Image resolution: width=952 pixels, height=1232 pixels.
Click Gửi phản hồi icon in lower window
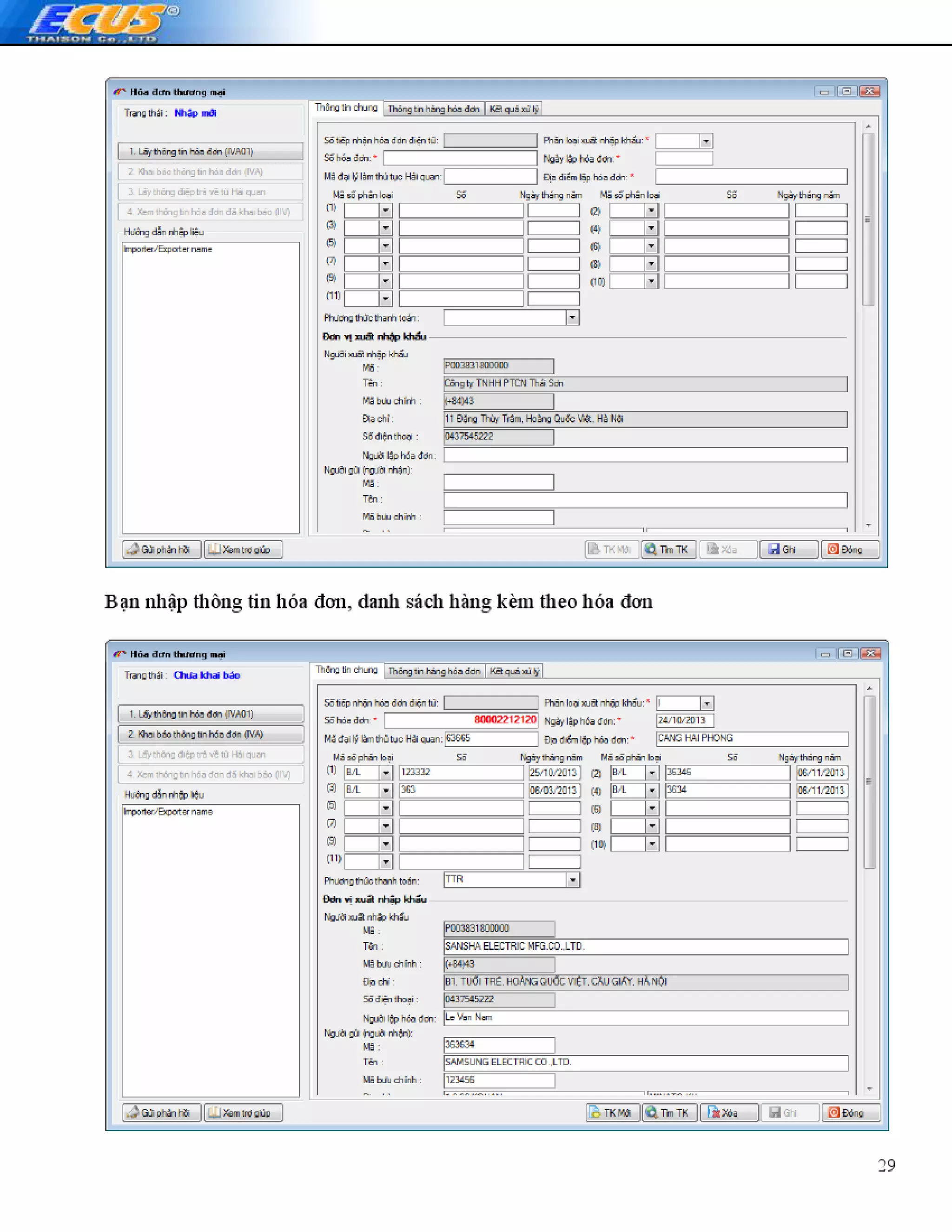coord(133,1112)
